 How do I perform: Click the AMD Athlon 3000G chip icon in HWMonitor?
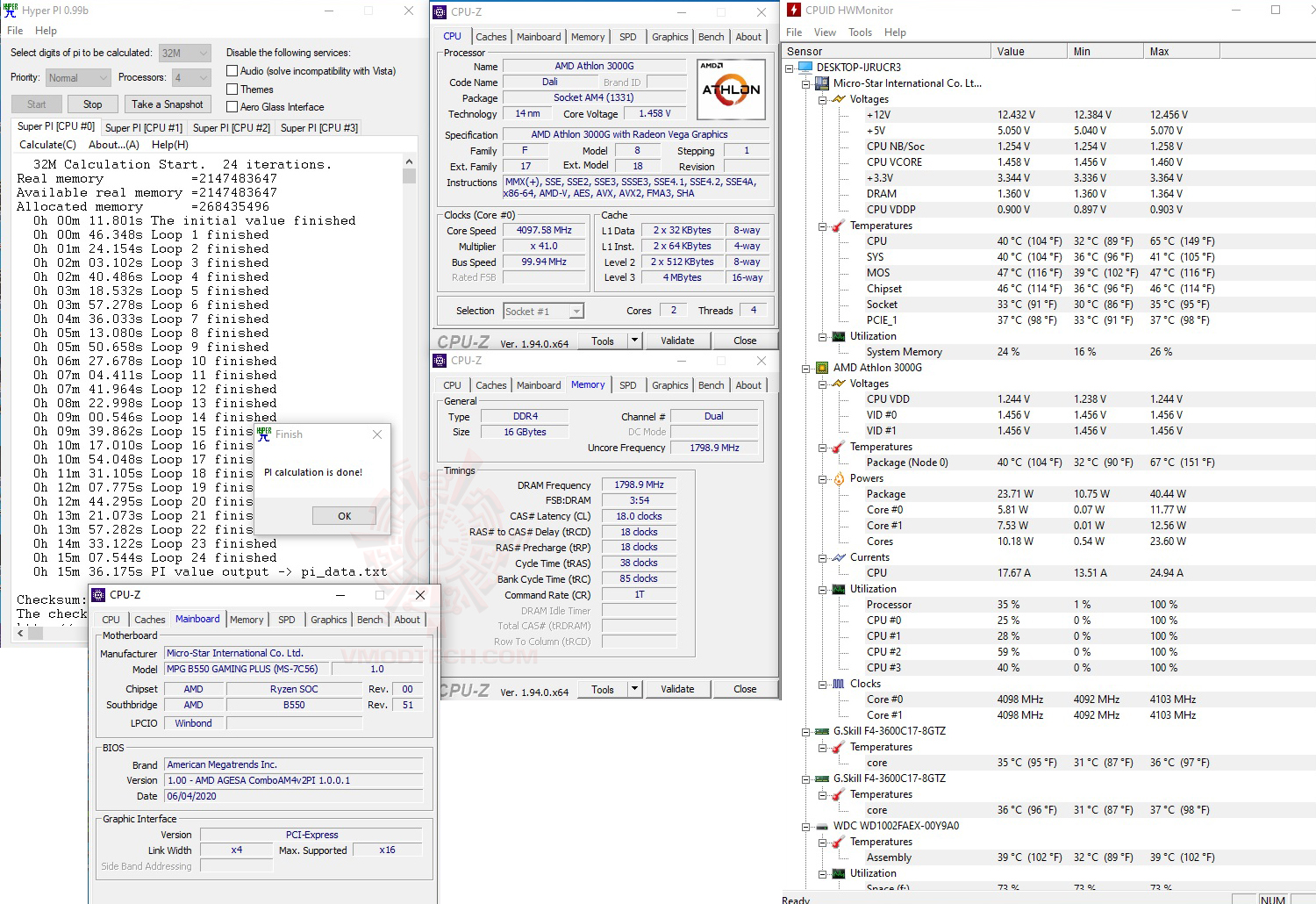click(822, 368)
